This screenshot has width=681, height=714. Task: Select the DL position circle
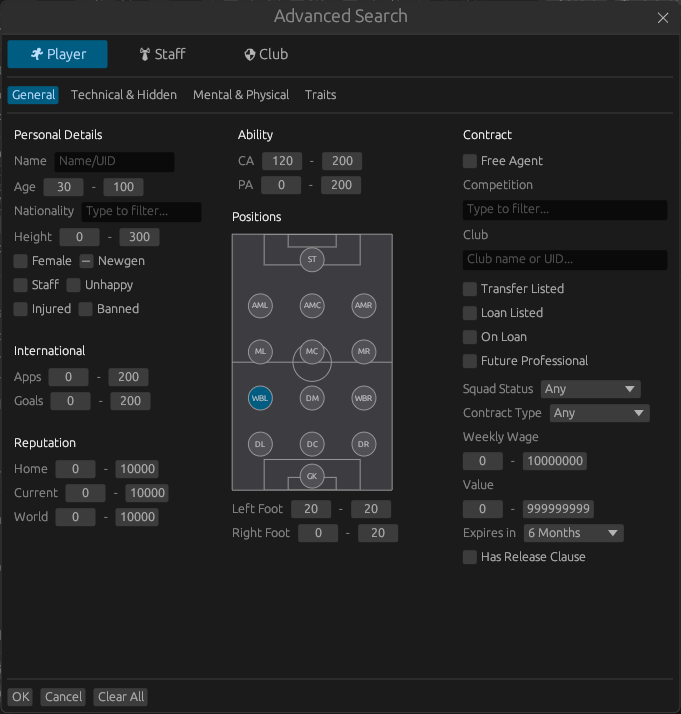260,444
